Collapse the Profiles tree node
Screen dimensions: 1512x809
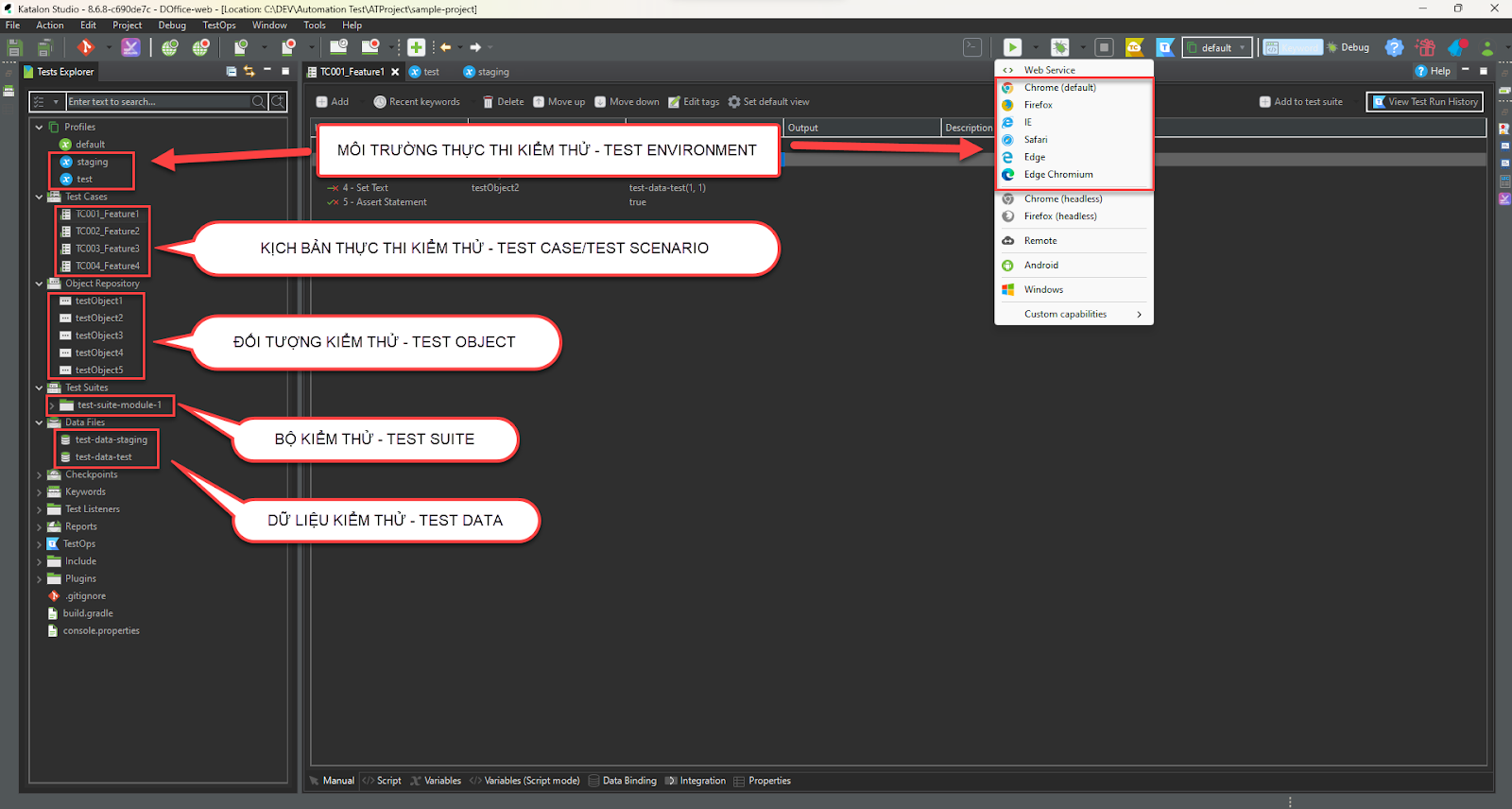coord(39,127)
